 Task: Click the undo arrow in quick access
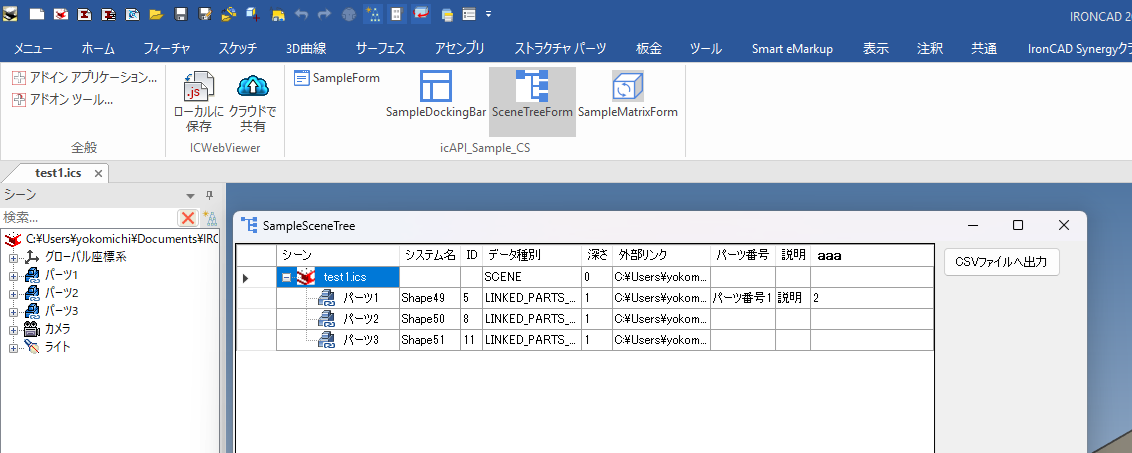pyautogui.click(x=302, y=15)
